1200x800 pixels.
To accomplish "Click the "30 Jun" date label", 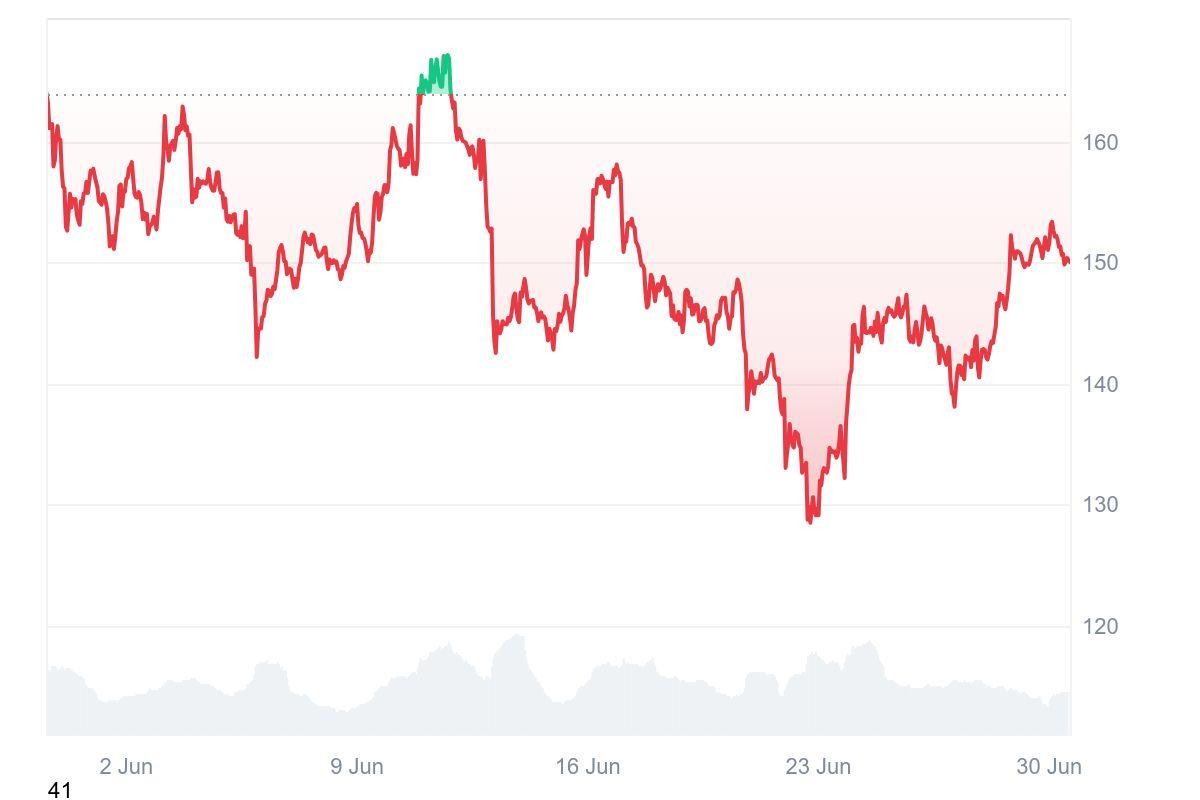I will click(1049, 767).
